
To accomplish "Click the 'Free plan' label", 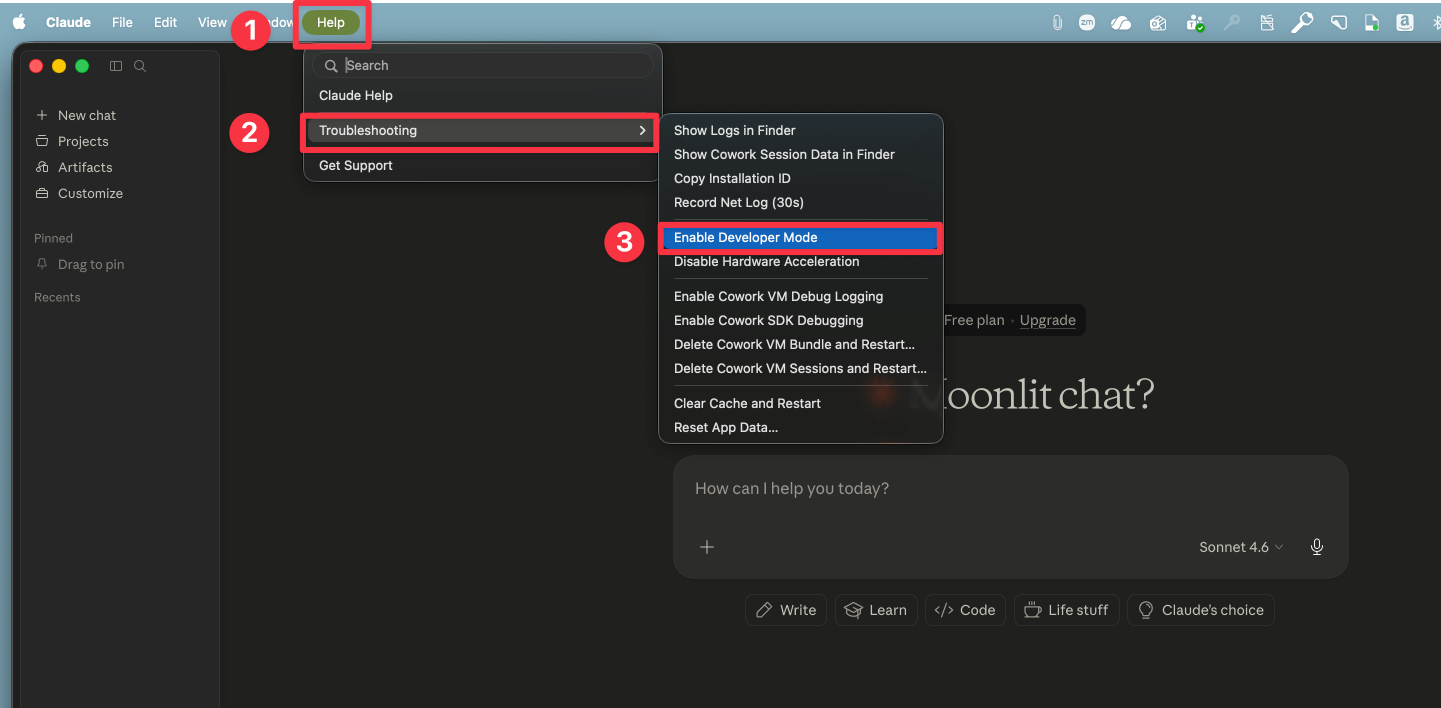I will click(x=974, y=320).
